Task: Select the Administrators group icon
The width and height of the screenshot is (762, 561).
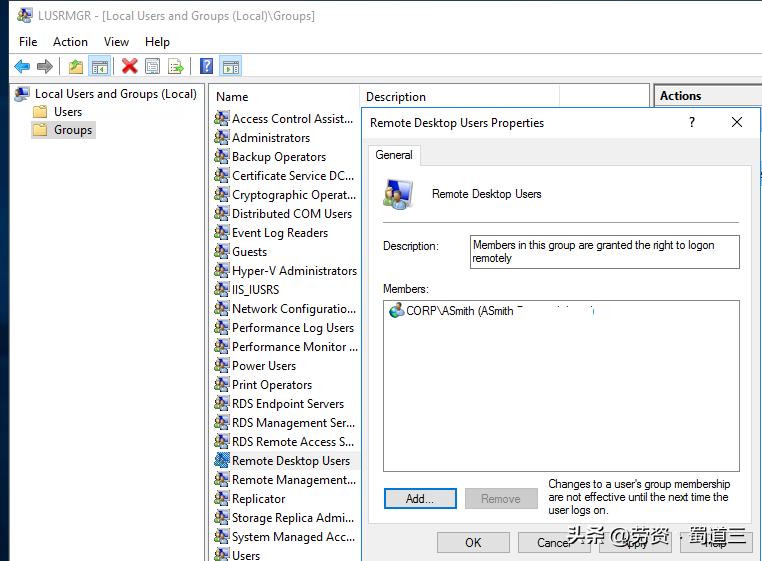Action: click(x=222, y=137)
